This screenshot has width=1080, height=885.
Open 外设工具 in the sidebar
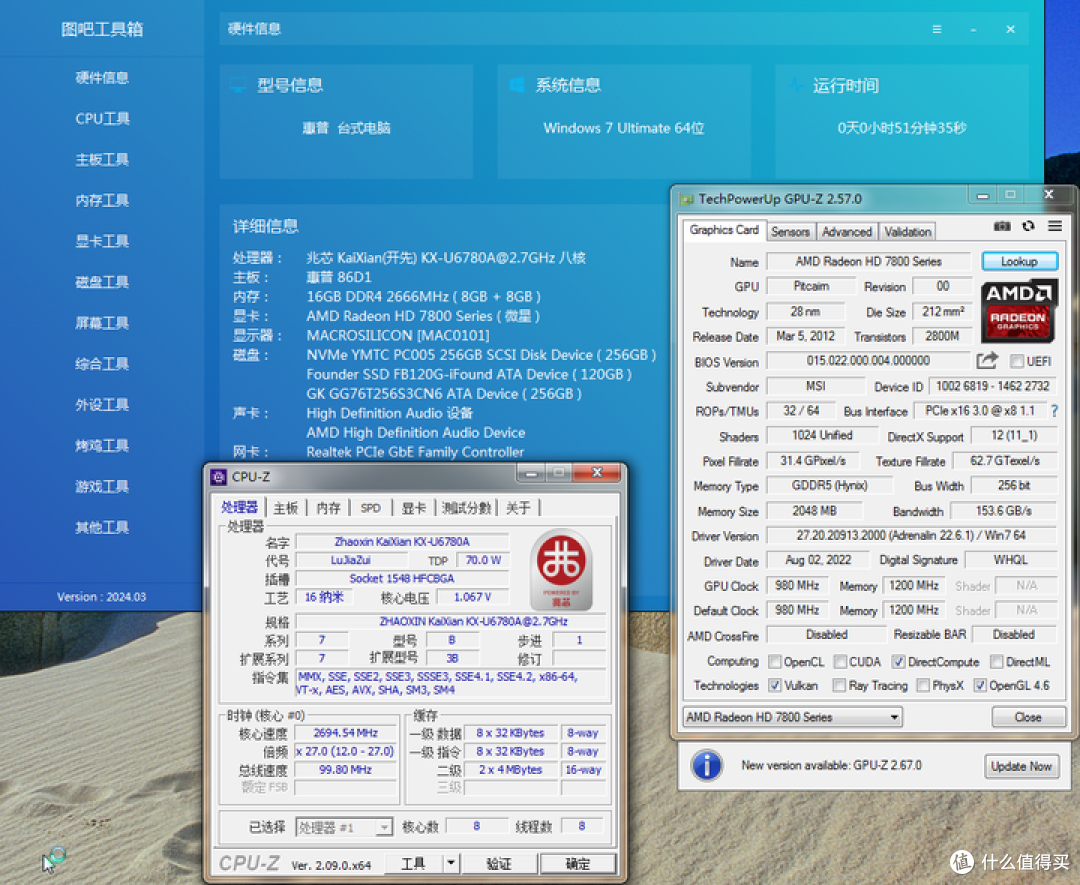coord(102,404)
